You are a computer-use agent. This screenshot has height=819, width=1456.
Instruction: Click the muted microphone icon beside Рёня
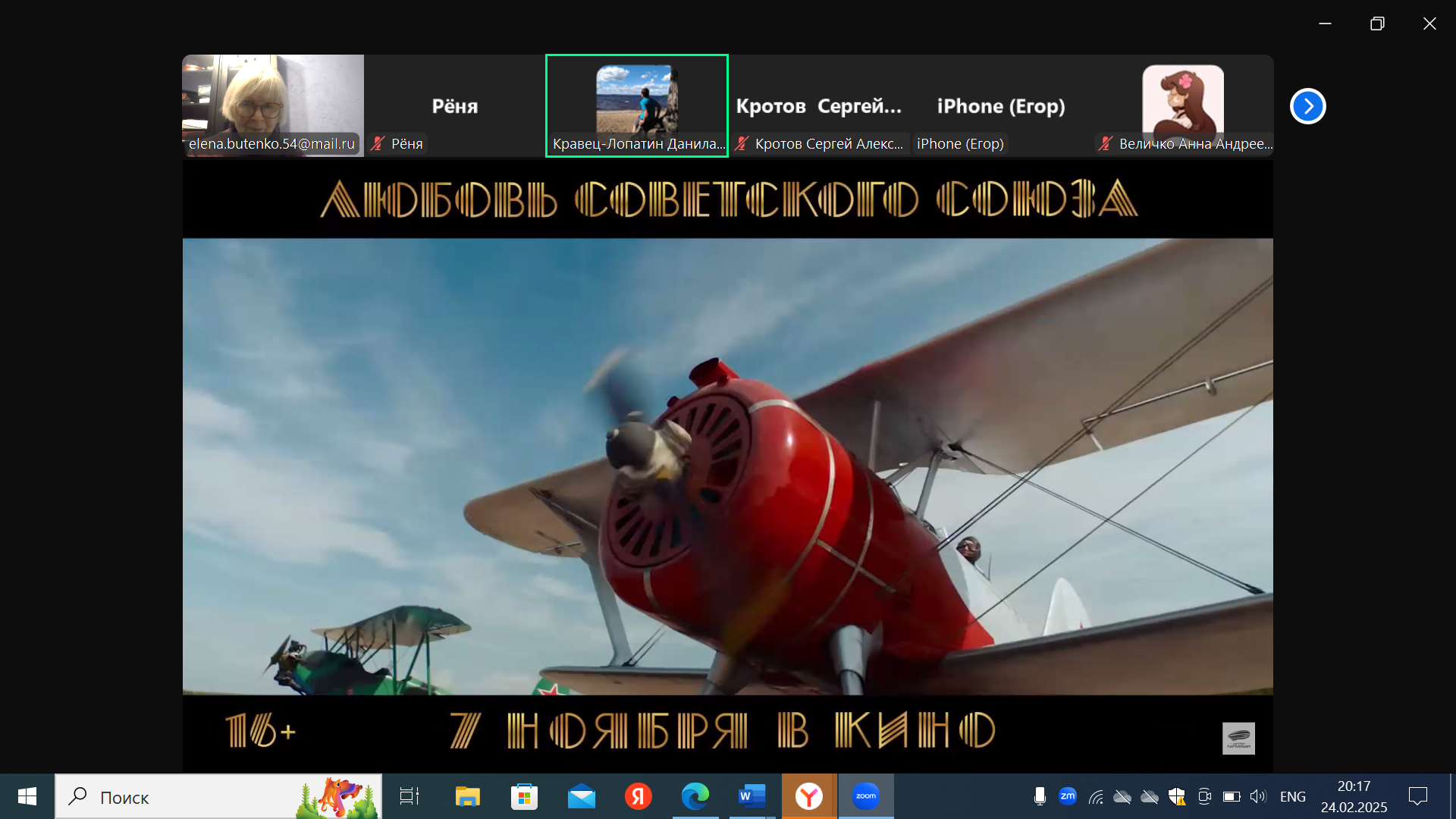[378, 143]
